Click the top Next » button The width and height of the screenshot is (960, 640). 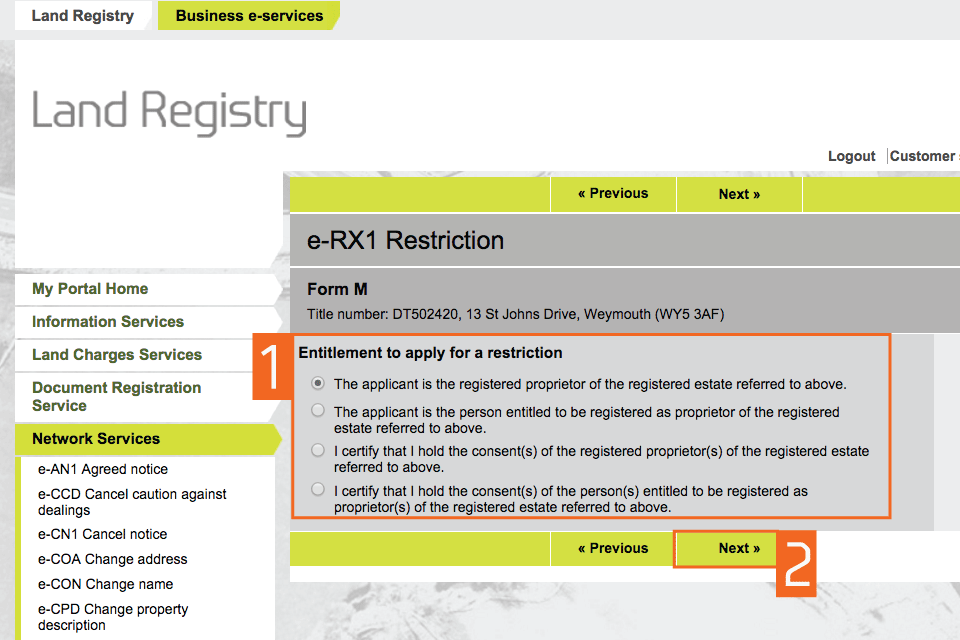click(x=739, y=194)
